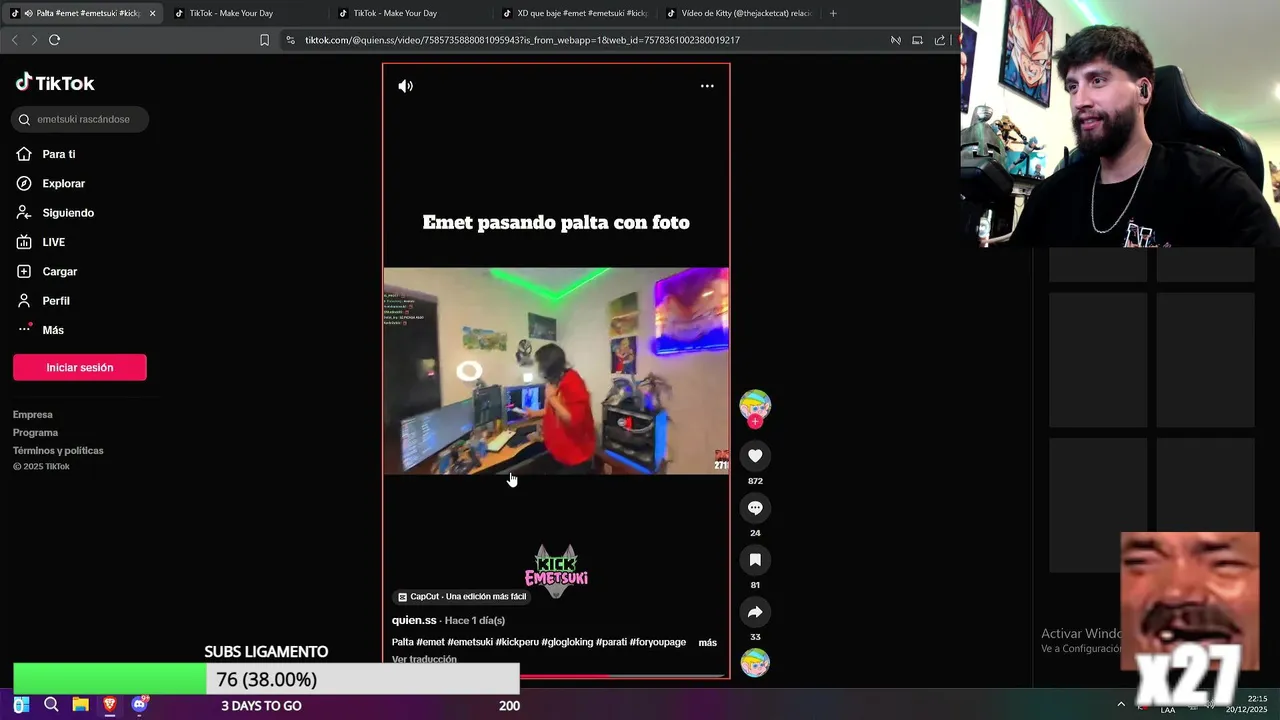Expand Términos y políticas section
Image resolution: width=1280 pixels, height=720 pixels.
58,451
